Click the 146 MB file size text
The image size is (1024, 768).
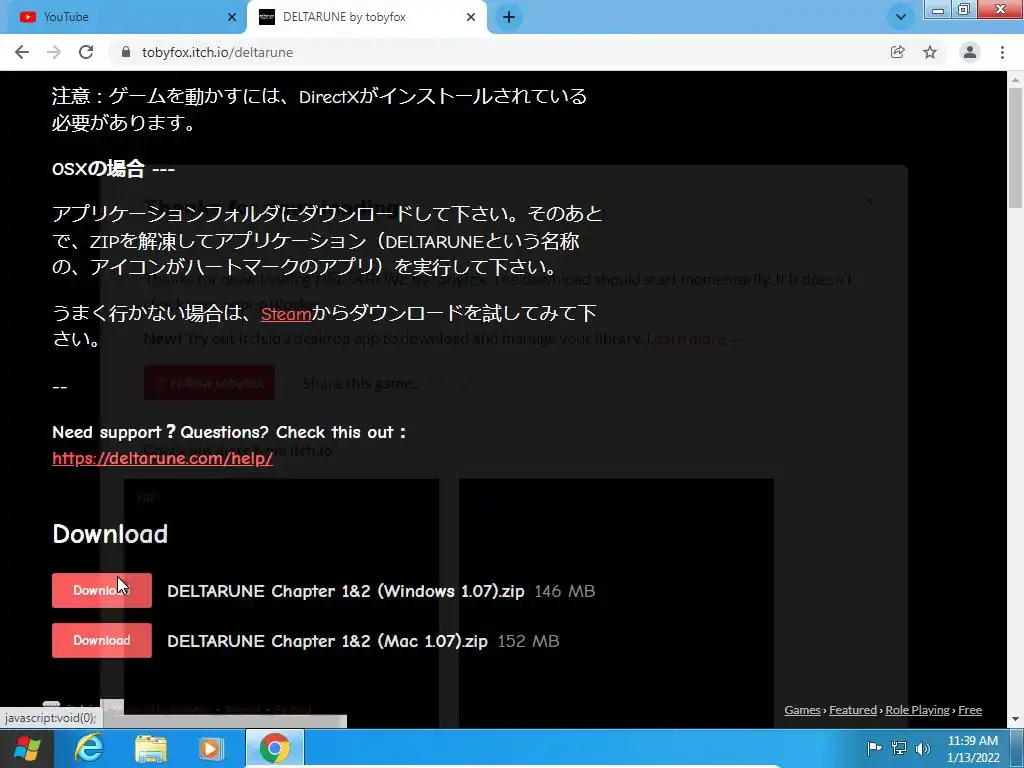pos(565,591)
